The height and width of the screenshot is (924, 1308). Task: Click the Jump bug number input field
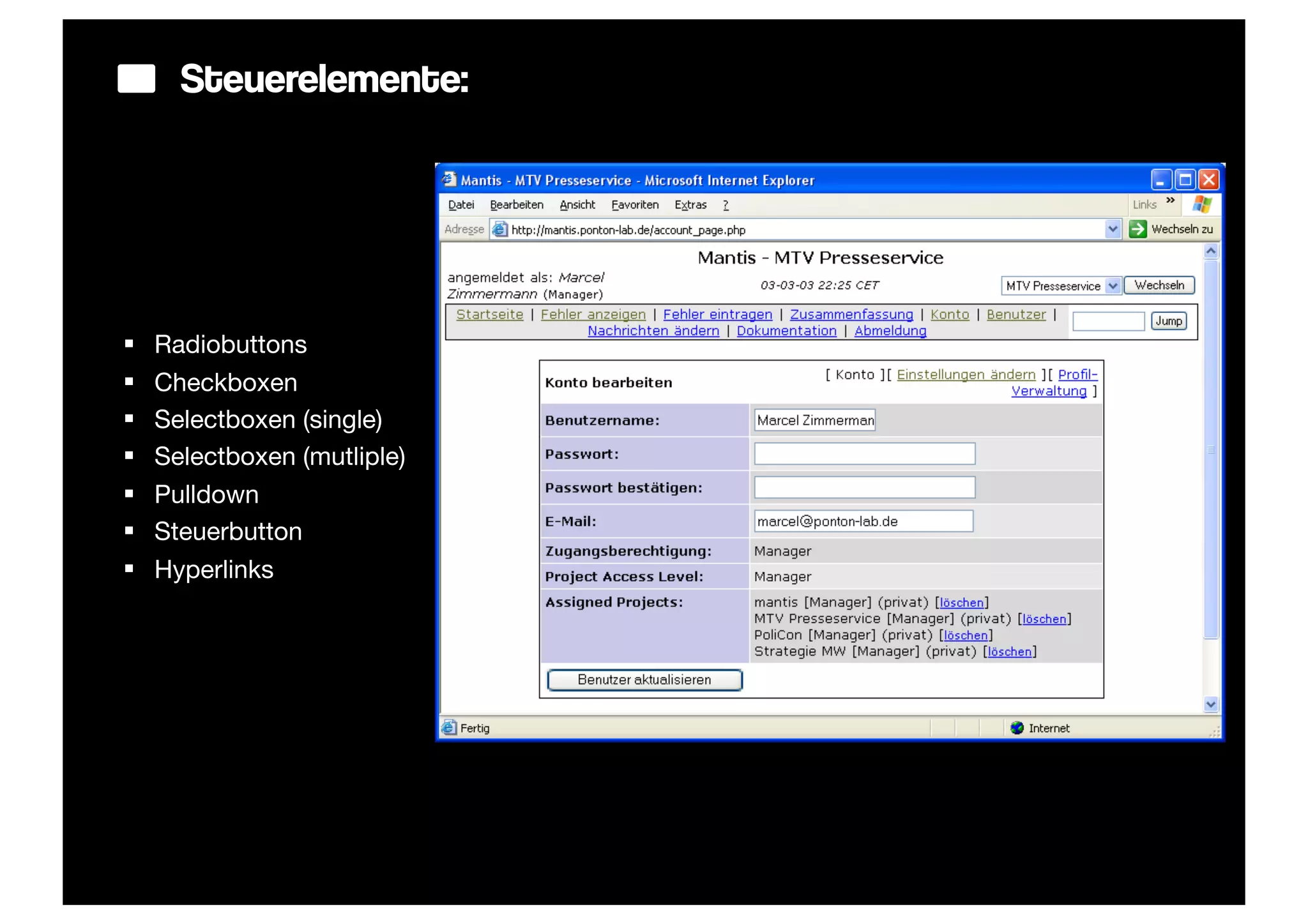(x=1109, y=321)
